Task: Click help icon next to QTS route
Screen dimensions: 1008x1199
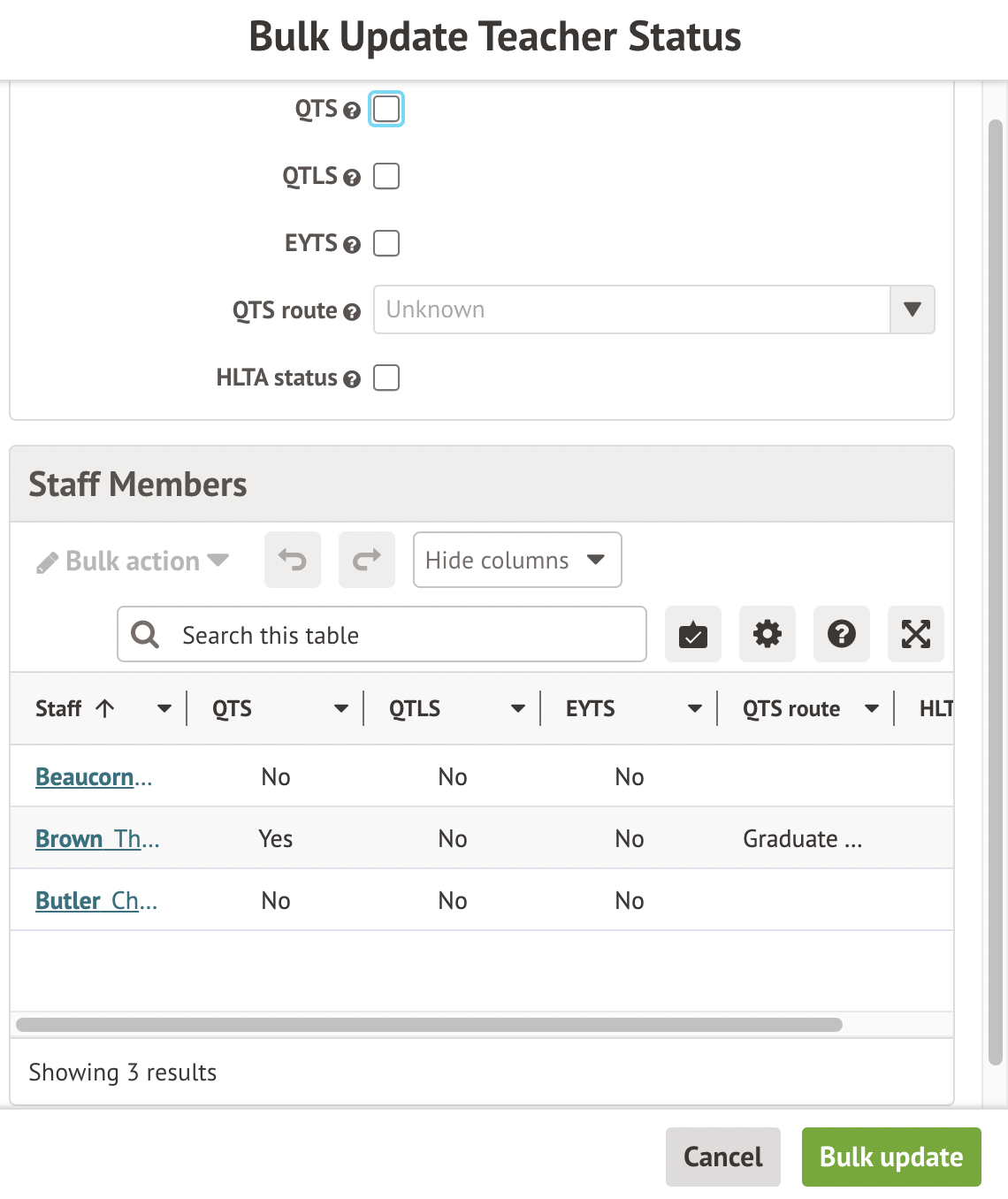Action: point(352,312)
